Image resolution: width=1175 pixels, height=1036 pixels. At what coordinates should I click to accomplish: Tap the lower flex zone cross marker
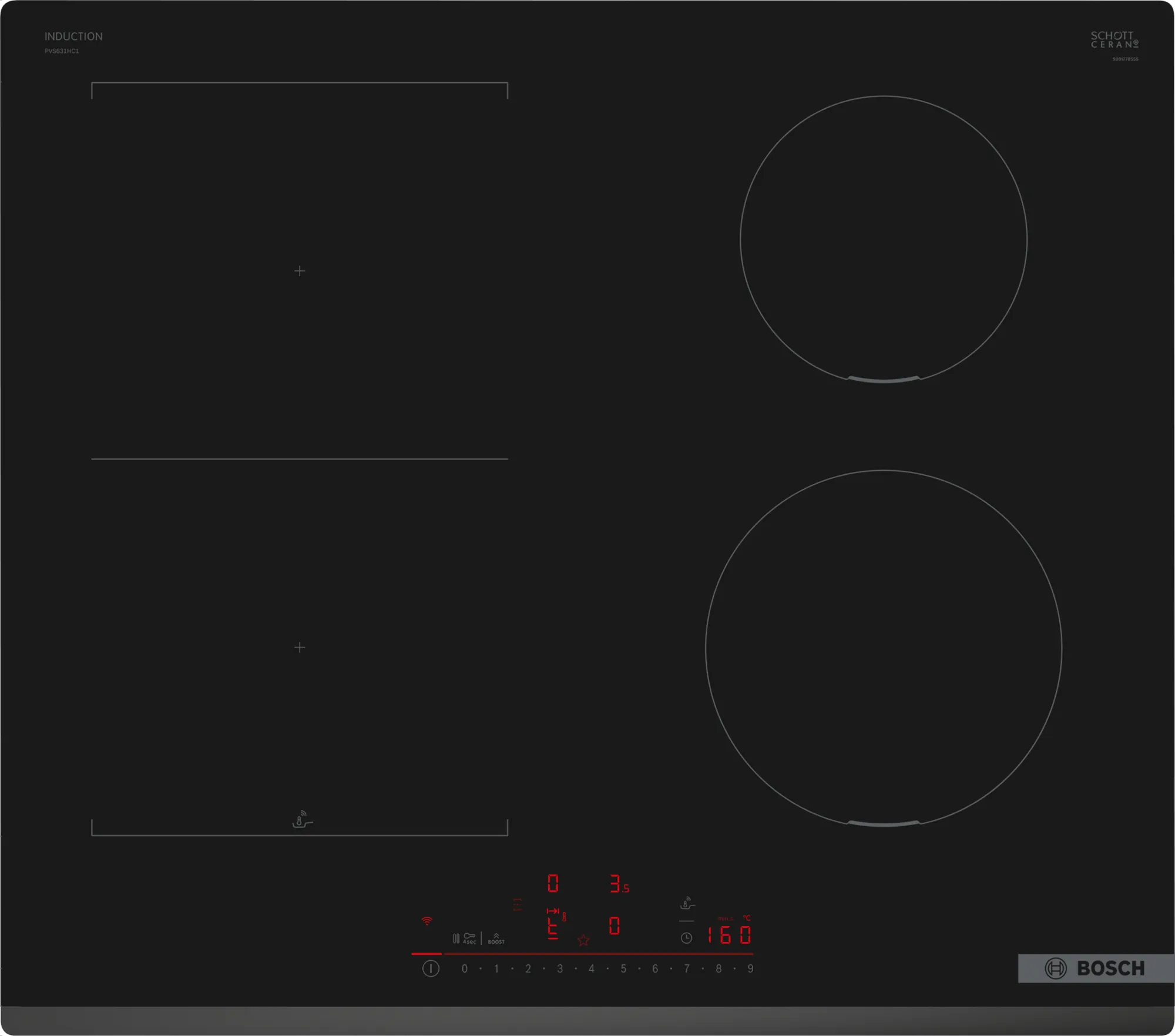(x=300, y=648)
